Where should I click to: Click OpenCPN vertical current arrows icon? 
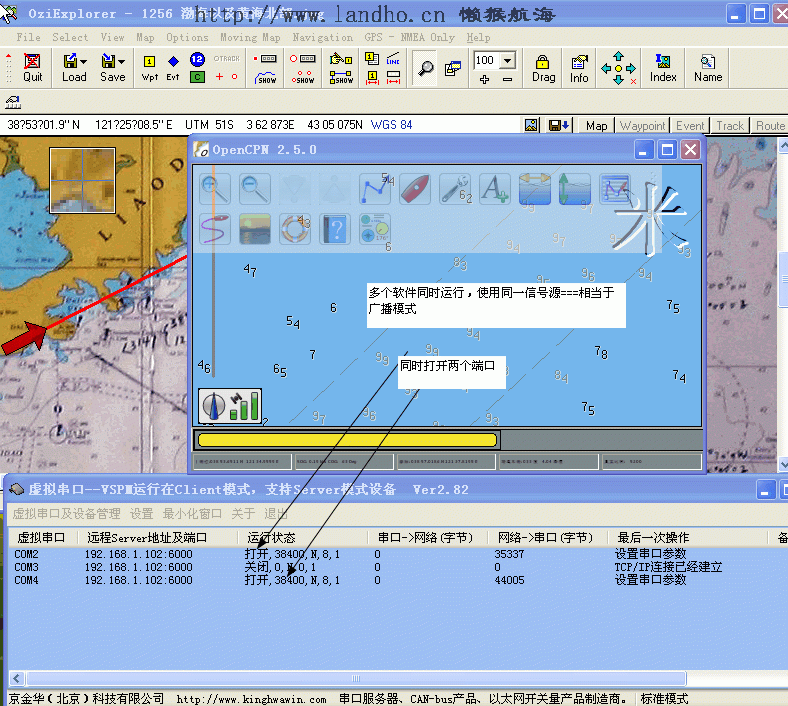[574, 189]
